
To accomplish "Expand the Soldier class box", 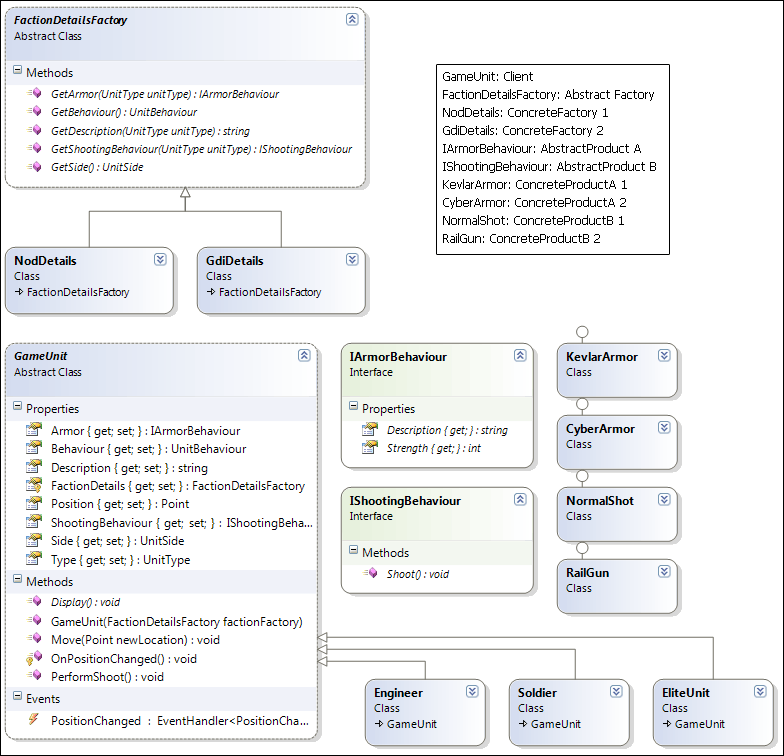I will click(x=616, y=692).
